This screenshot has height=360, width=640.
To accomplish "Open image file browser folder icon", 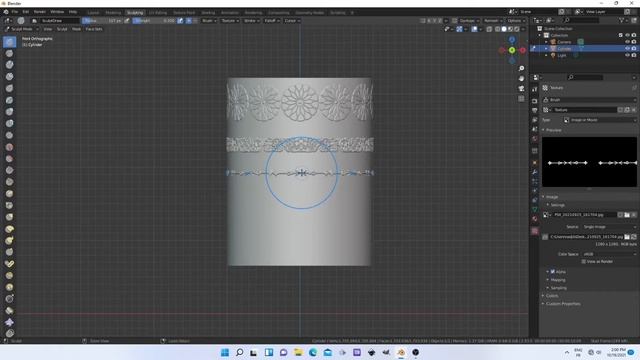I will coord(627,237).
